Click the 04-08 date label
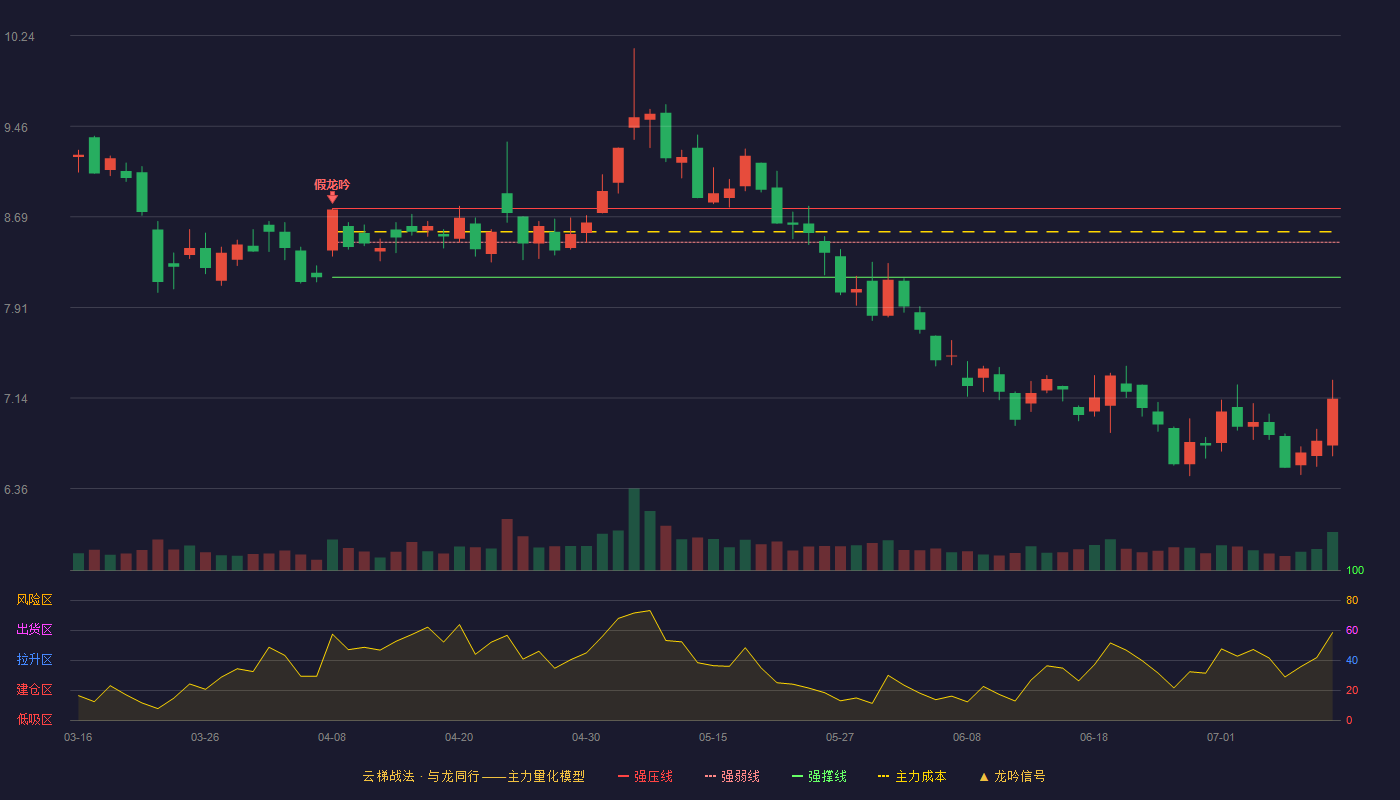1400x800 pixels. [x=332, y=737]
